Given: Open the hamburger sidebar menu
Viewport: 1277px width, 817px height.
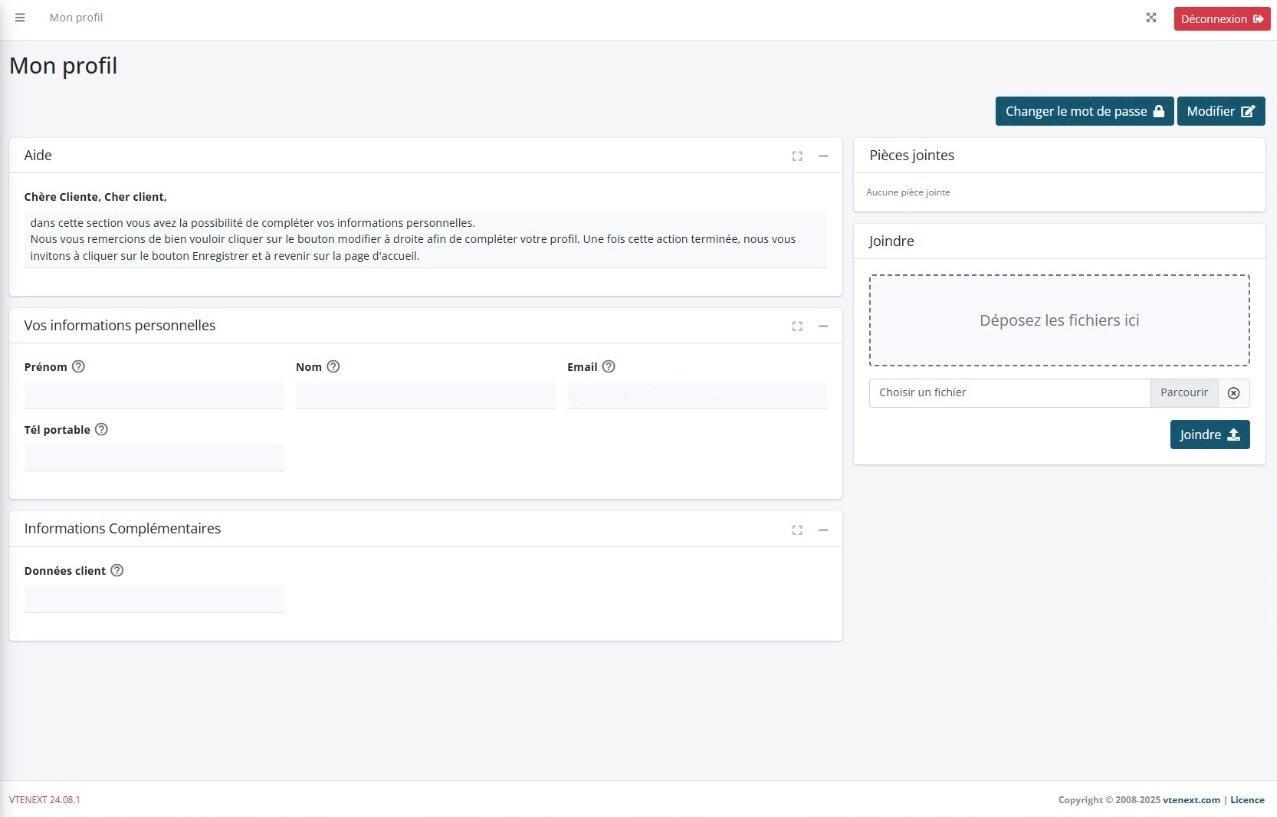Looking at the screenshot, I should click(20, 18).
